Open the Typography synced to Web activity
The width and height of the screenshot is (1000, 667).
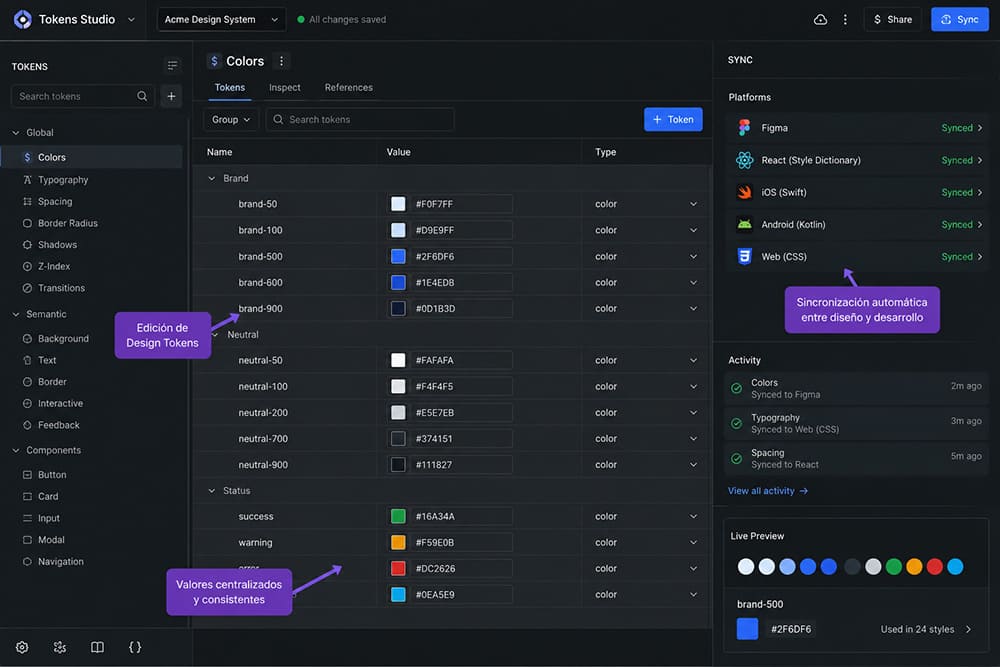click(x=857, y=423)
